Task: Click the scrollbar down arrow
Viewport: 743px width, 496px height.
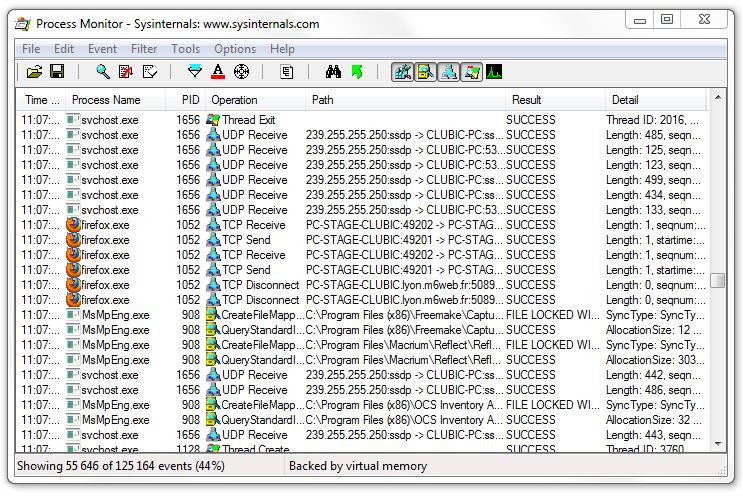Action: [x=718, y=444]
